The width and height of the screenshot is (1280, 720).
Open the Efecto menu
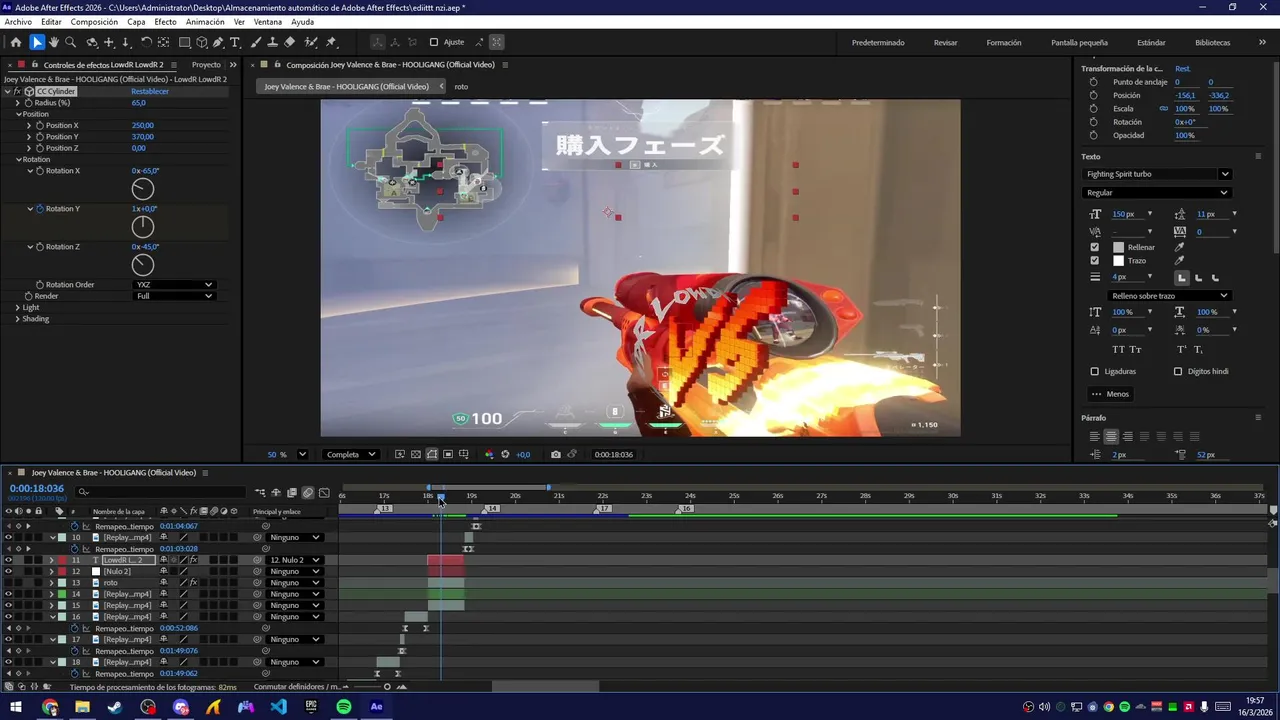tap(165, 22)
